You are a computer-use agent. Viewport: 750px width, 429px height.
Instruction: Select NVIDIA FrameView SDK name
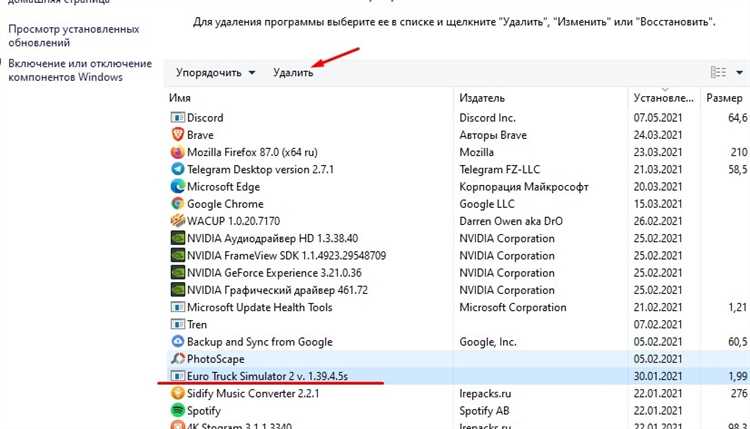tap(286, 255)
